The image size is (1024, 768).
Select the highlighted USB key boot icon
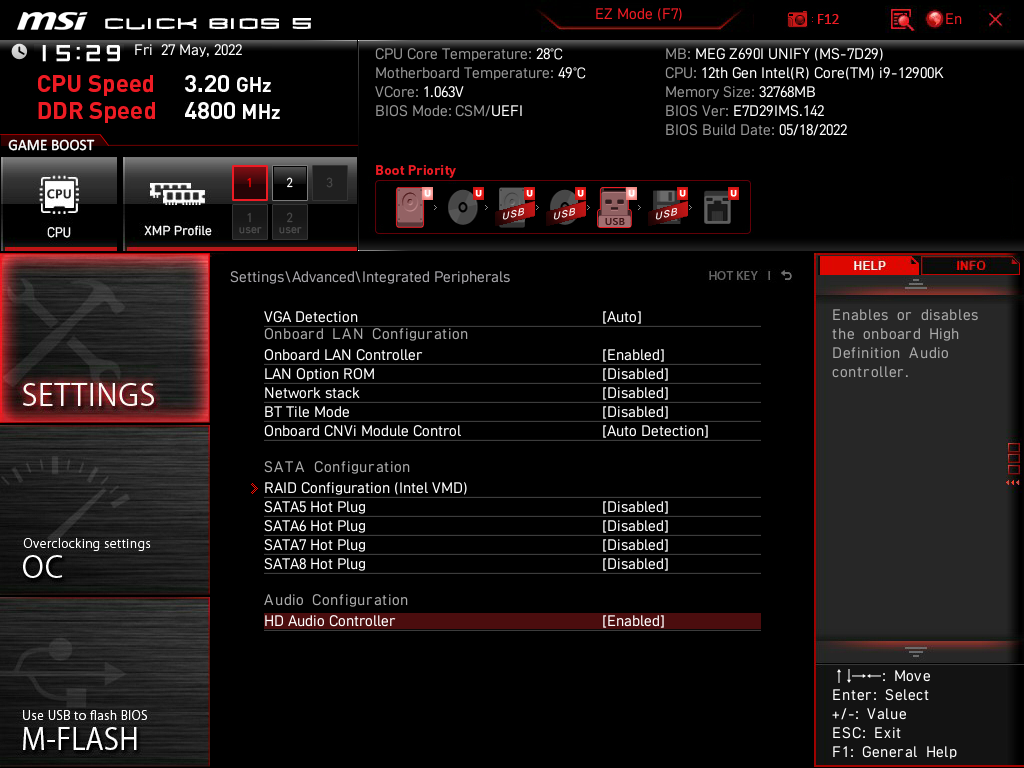click(x=616, y=207)
